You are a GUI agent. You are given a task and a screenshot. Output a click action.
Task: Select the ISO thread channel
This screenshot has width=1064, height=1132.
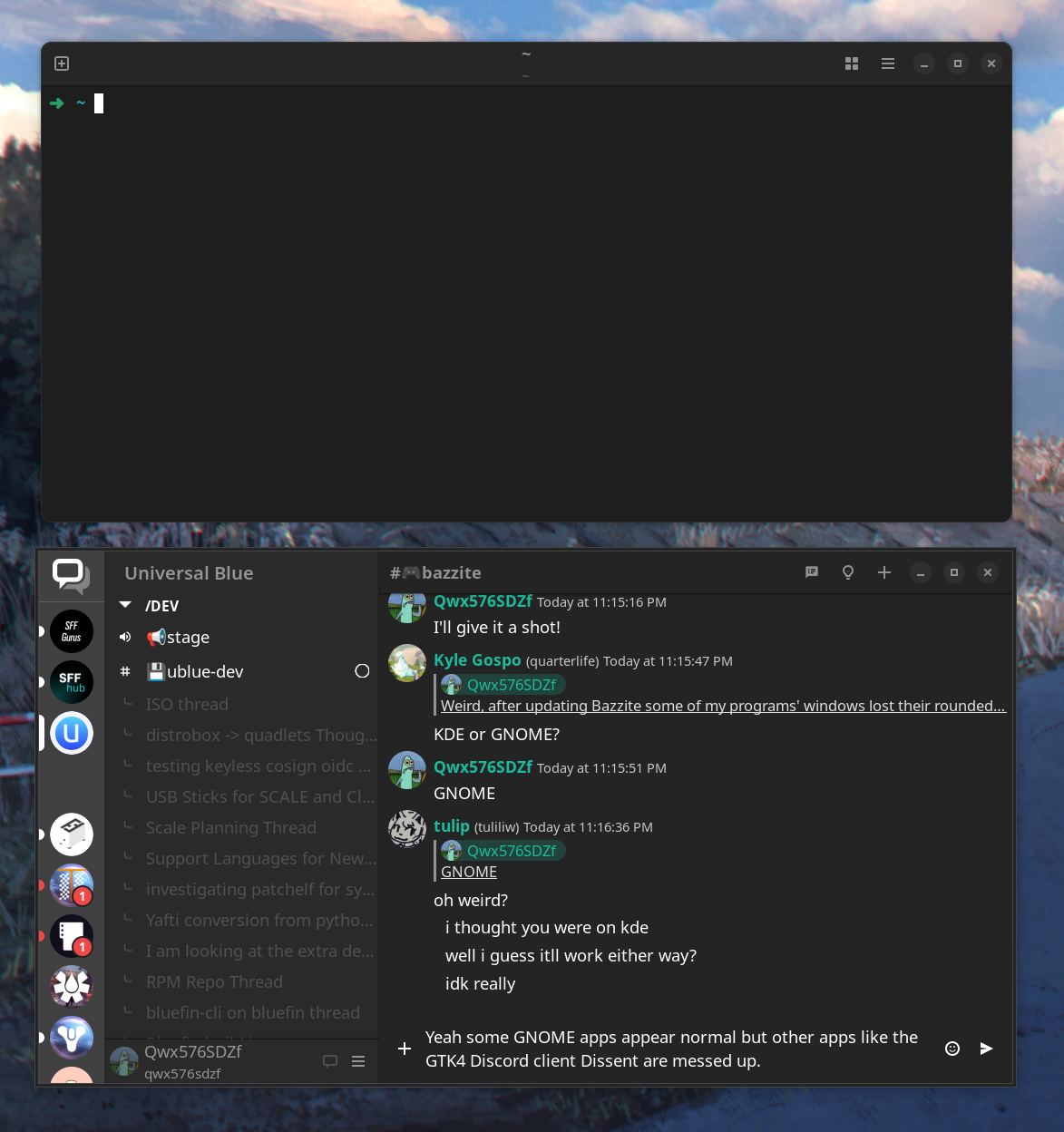click(187, 704)
